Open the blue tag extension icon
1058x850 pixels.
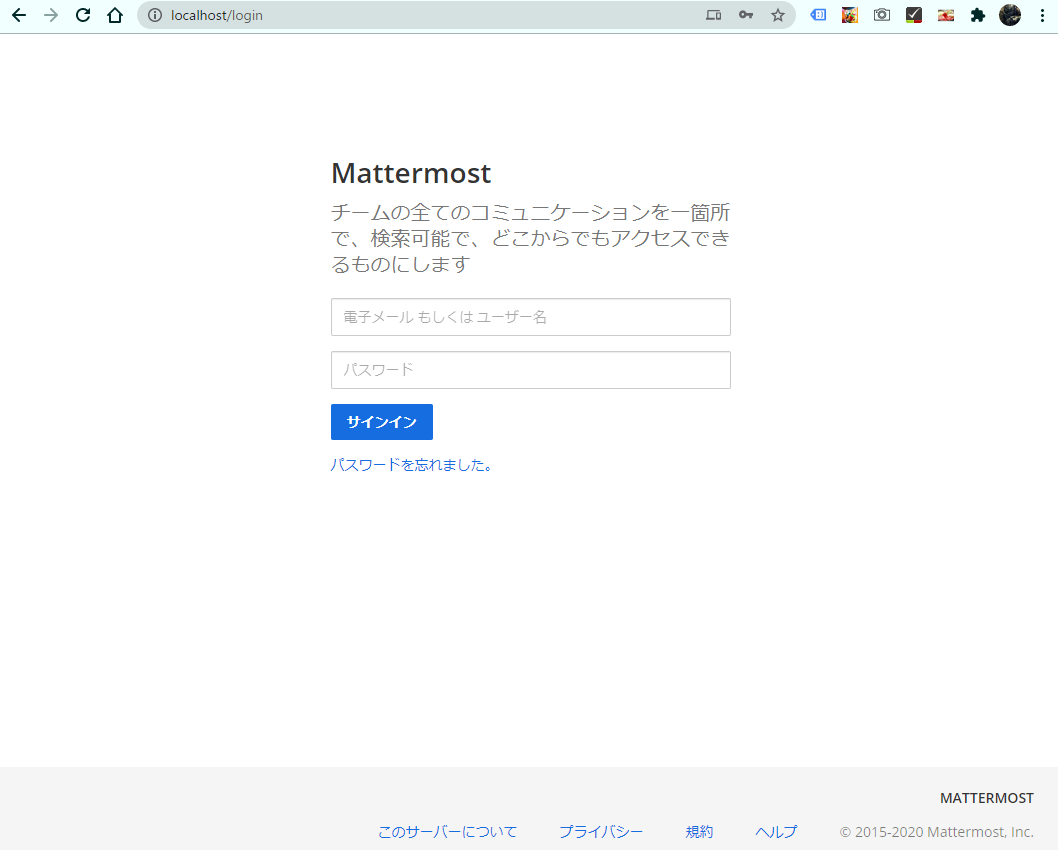pos(818,15)
